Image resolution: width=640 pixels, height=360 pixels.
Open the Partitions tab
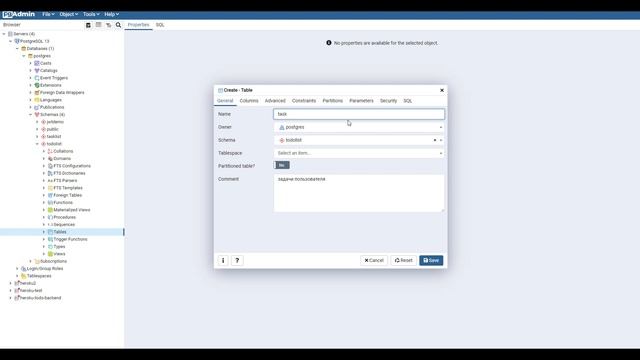pyautogui.click(x=333, y=101)
